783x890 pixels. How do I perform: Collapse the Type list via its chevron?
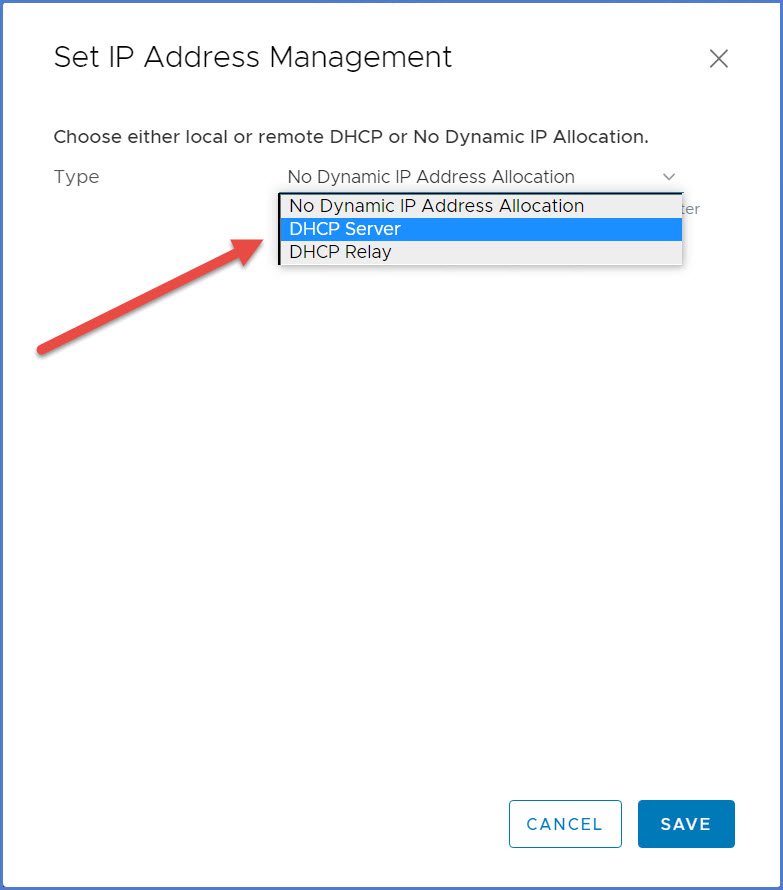[669, 177]
